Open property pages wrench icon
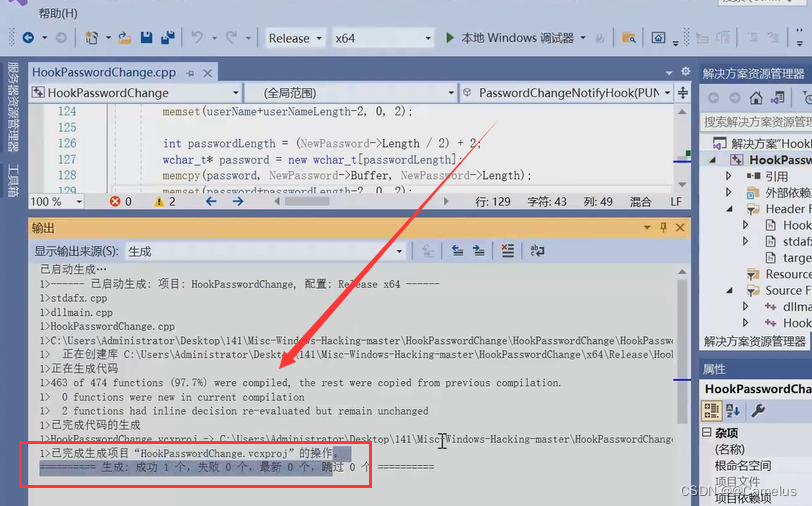 tap(758, 411)
